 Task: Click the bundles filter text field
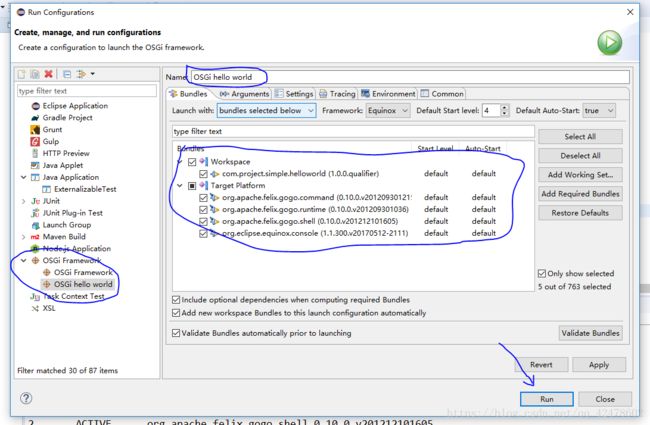pos(353,131)
